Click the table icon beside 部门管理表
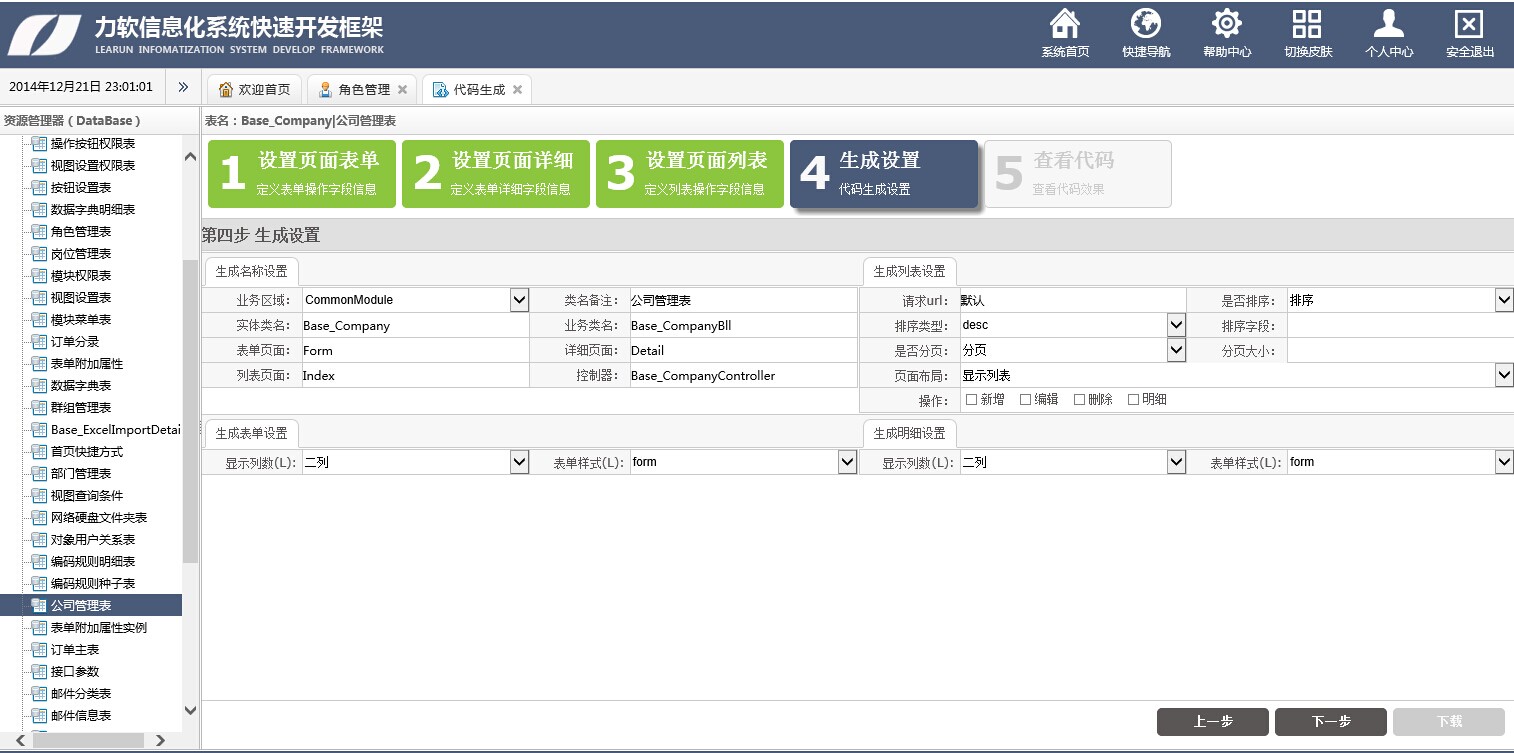Image resolution: width=1514 pixels, height=753 pixels. pyautogui.click(x=40, y=473)
